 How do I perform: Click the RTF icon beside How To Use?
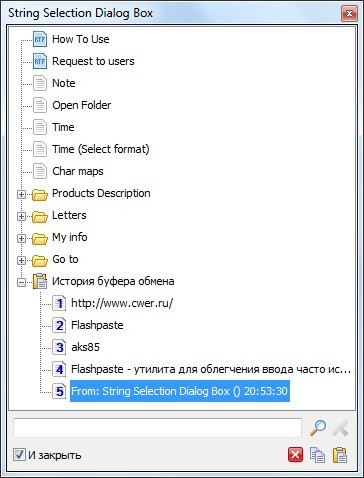click(40, 39)
